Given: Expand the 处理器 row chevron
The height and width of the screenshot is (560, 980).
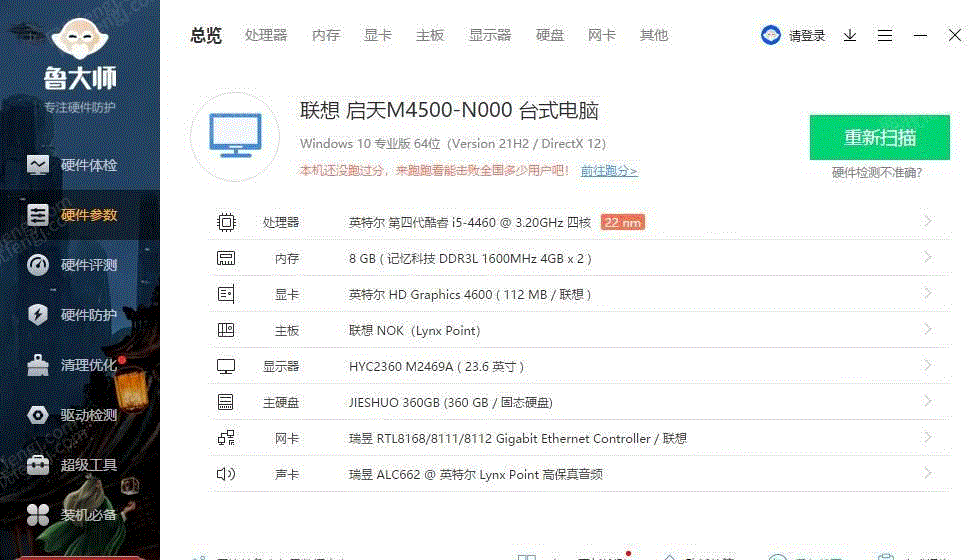Looking at the screenshot, I should (x=928, y=221).
